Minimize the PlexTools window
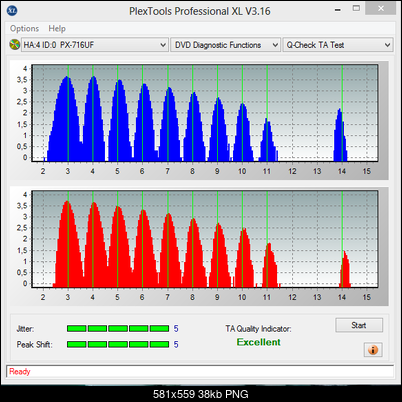The width and height of the screenshot is (402, 402). click(x=338, y=10)
